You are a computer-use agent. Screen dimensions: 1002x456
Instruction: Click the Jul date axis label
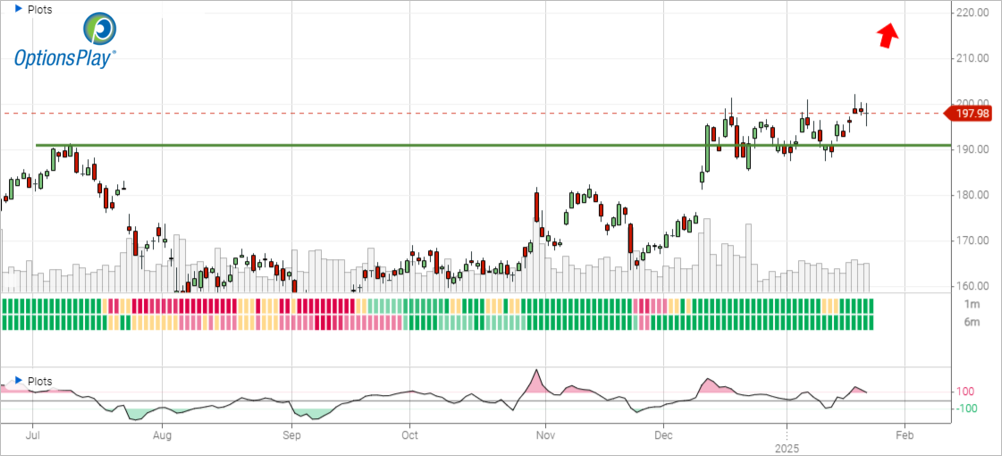33,435
